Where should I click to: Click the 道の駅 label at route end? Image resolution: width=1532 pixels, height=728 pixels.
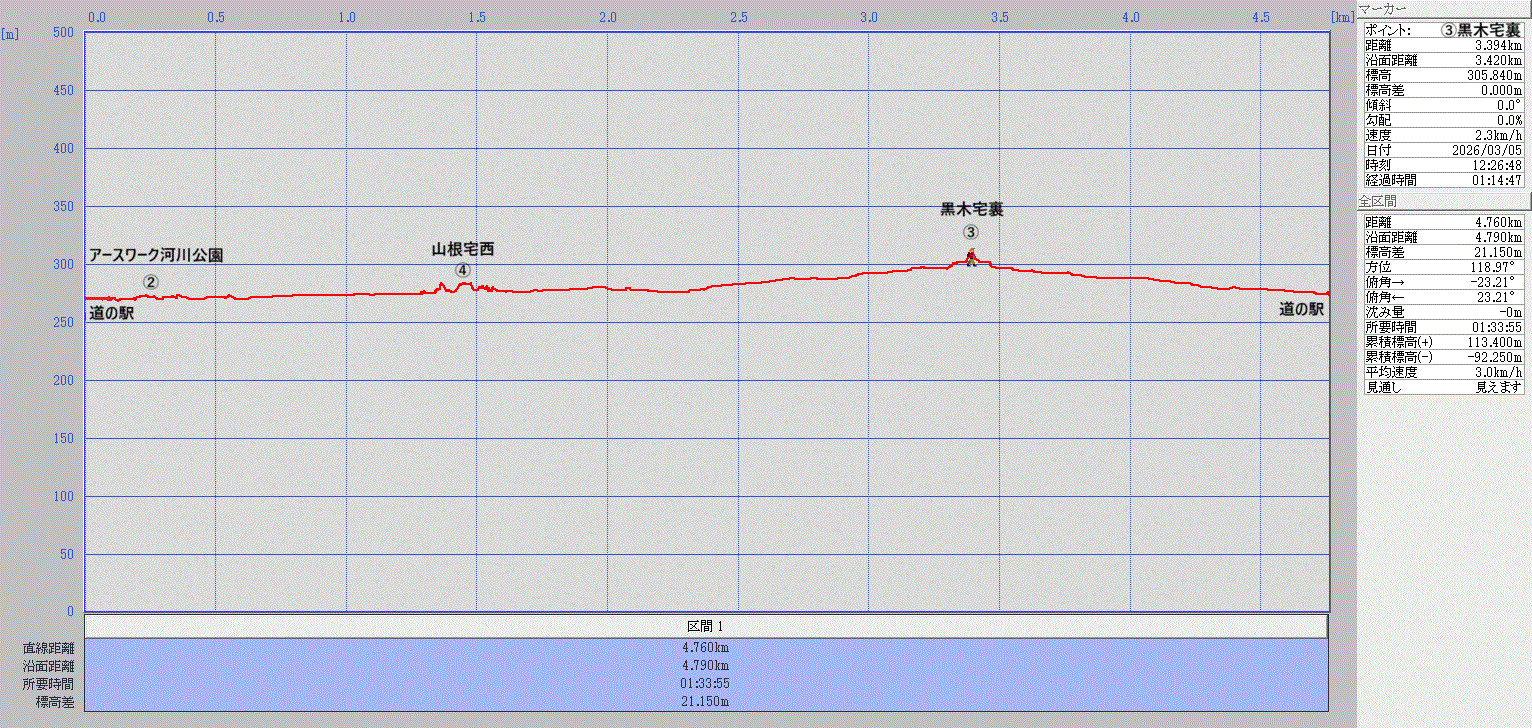(x=1301, y=310)
